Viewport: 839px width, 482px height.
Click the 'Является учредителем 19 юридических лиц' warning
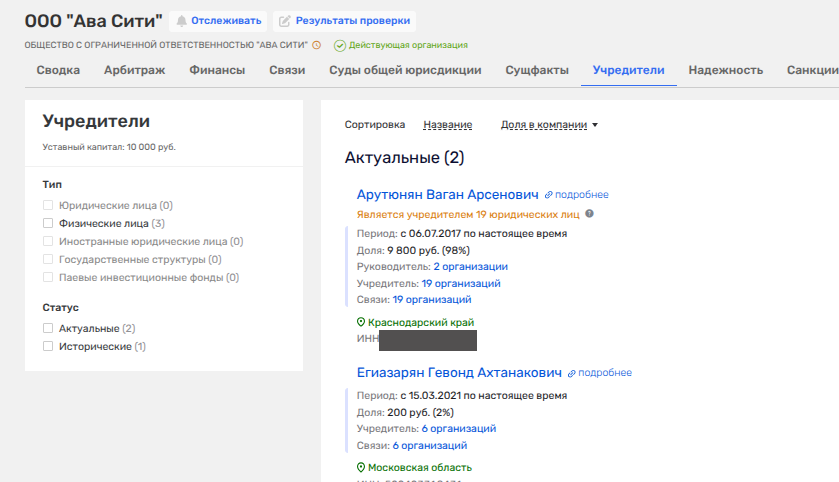pyautogui.click(x=468, y=215)
